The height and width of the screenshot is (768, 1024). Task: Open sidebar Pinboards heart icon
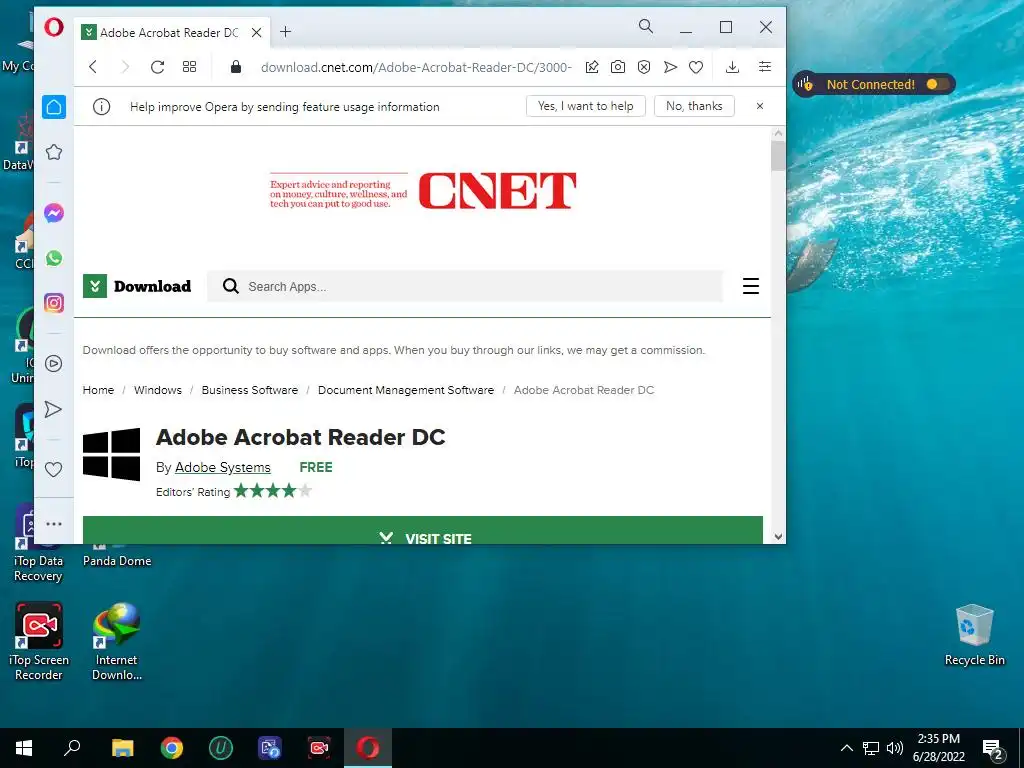coord(54,470)
